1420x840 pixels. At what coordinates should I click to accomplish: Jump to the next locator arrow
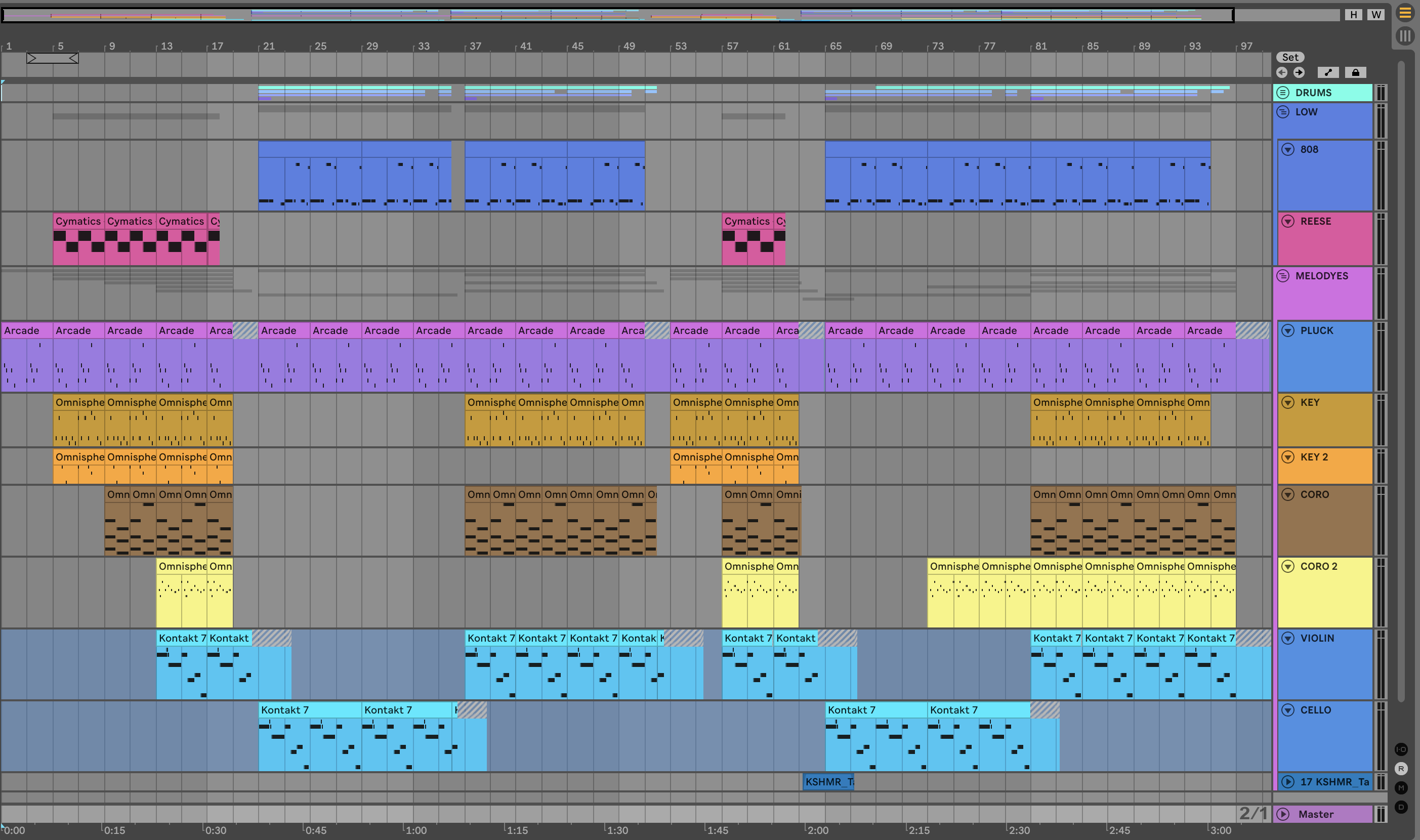point(1299,72)
